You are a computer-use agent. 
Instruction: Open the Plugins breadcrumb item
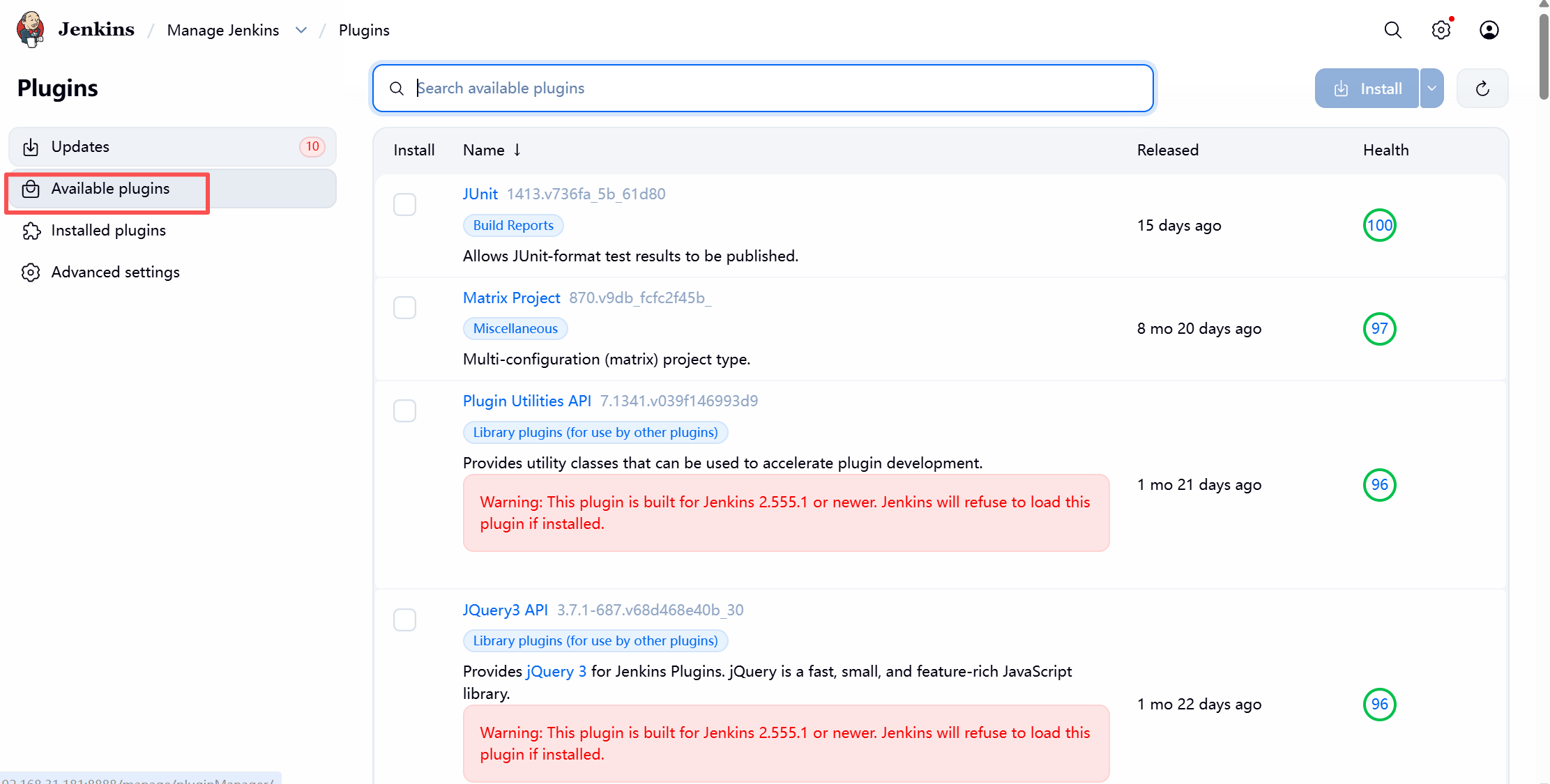click(x=364, y=30)
